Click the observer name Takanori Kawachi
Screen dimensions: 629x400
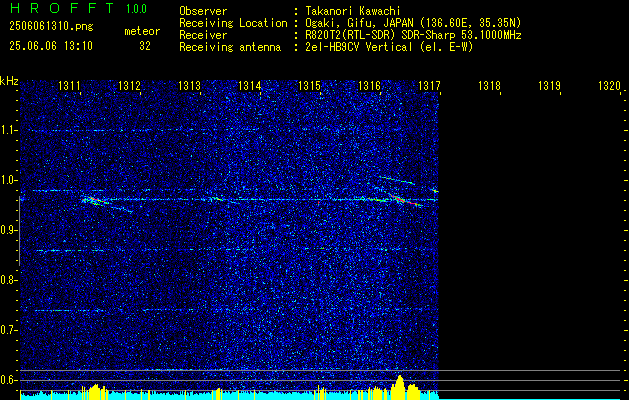coord(353,12)
